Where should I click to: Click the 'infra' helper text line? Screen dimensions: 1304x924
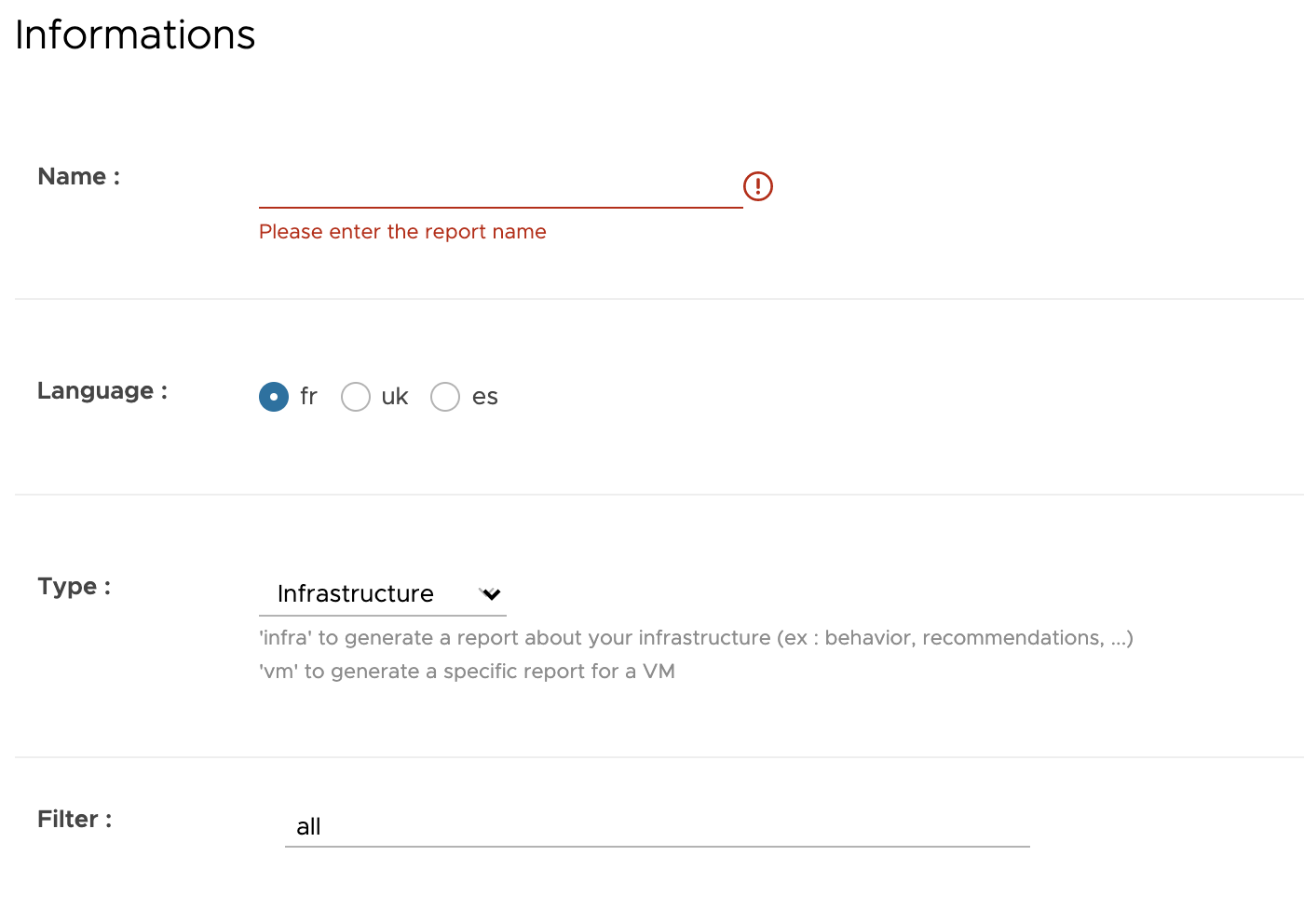point(696,638)
